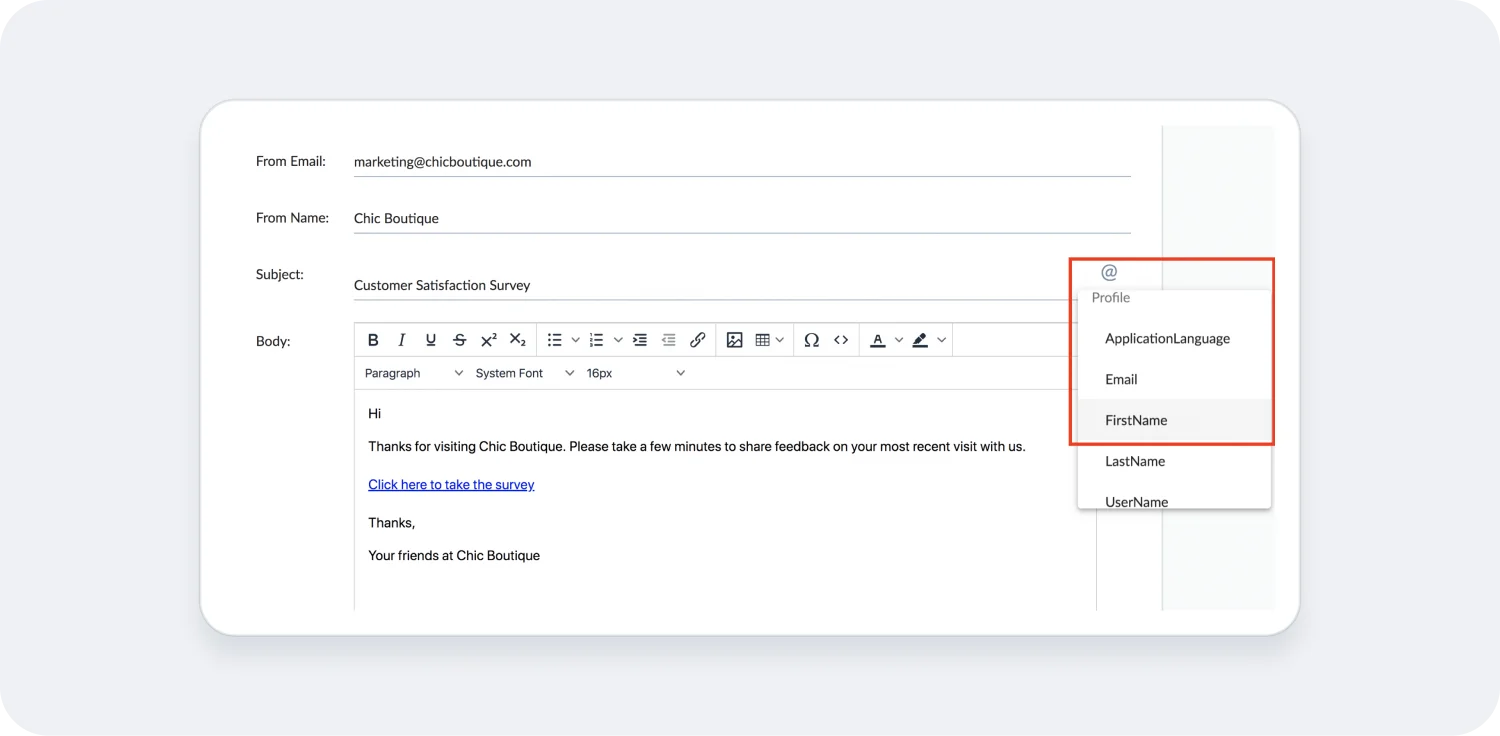This screenshot has height=736, width=1500.
Task: Insert a table
Action: click(x=764, y=339)
